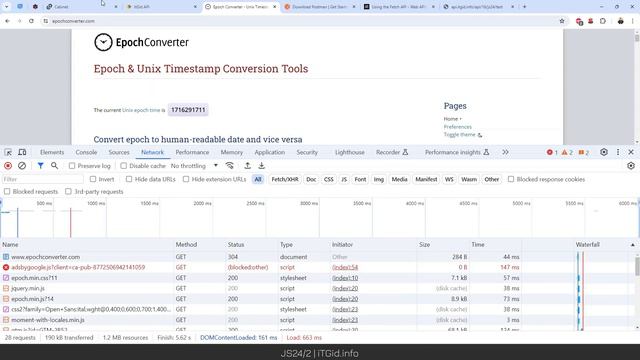This screenshot has width=640, height=360.
Task: Click the Unix epoch time link
Action: tap(141, 110)
